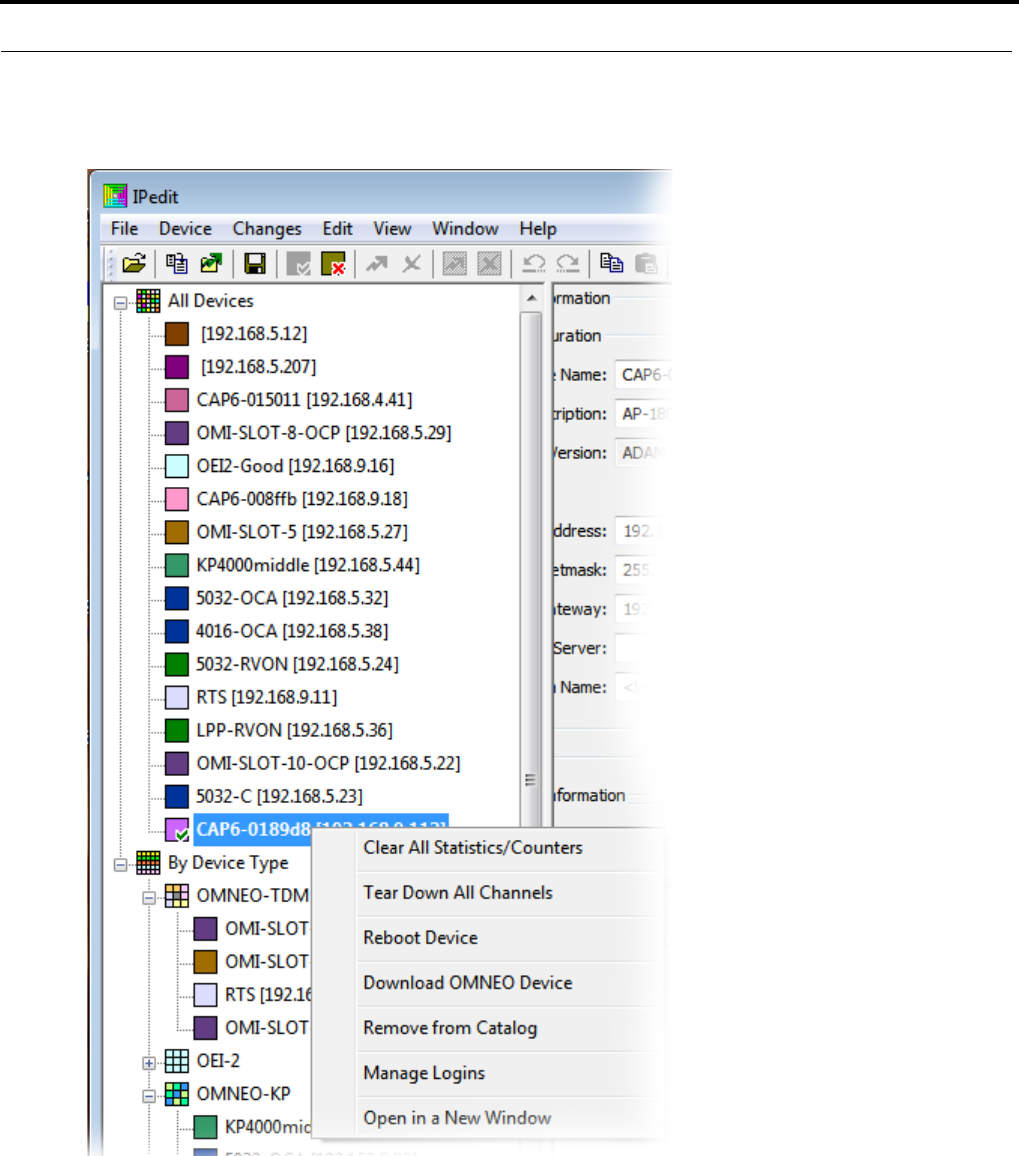Viewport: 1019px width, 1156px height.
Task: Click the Paste toolbar icon
Action: 646,263
